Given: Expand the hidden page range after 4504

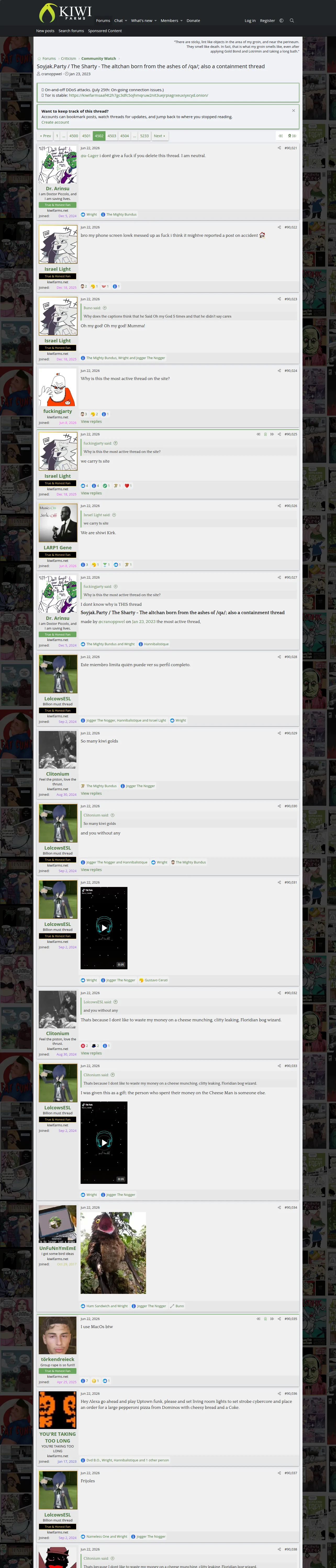Looking at the screenshot, I should 134,136.
